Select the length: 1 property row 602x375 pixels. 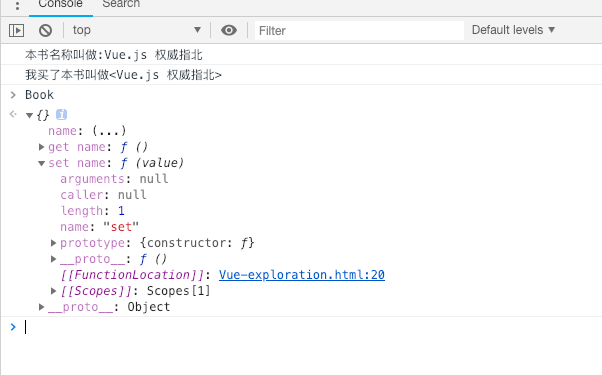coord(92,211)
